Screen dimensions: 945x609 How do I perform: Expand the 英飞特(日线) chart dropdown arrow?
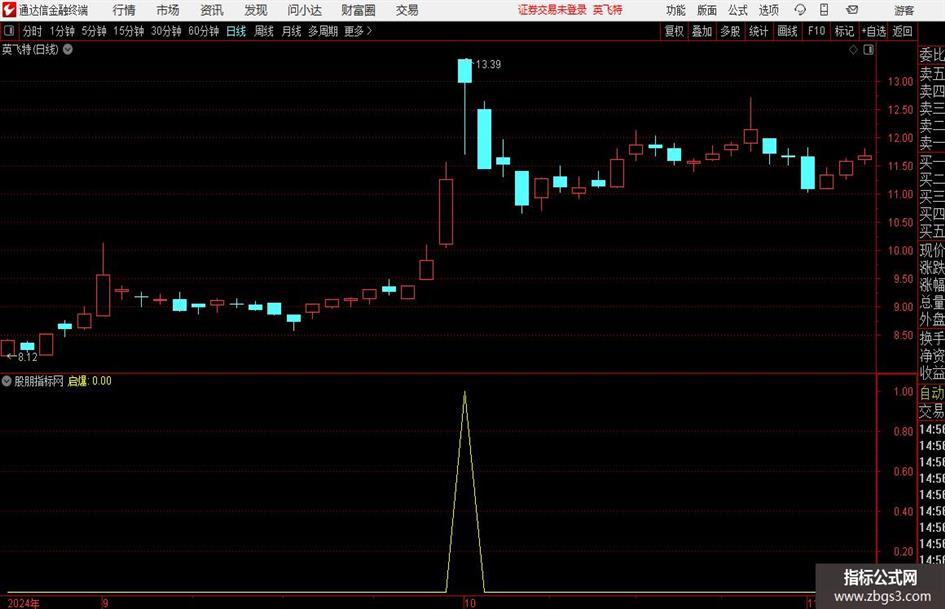(x=68, y=49)
